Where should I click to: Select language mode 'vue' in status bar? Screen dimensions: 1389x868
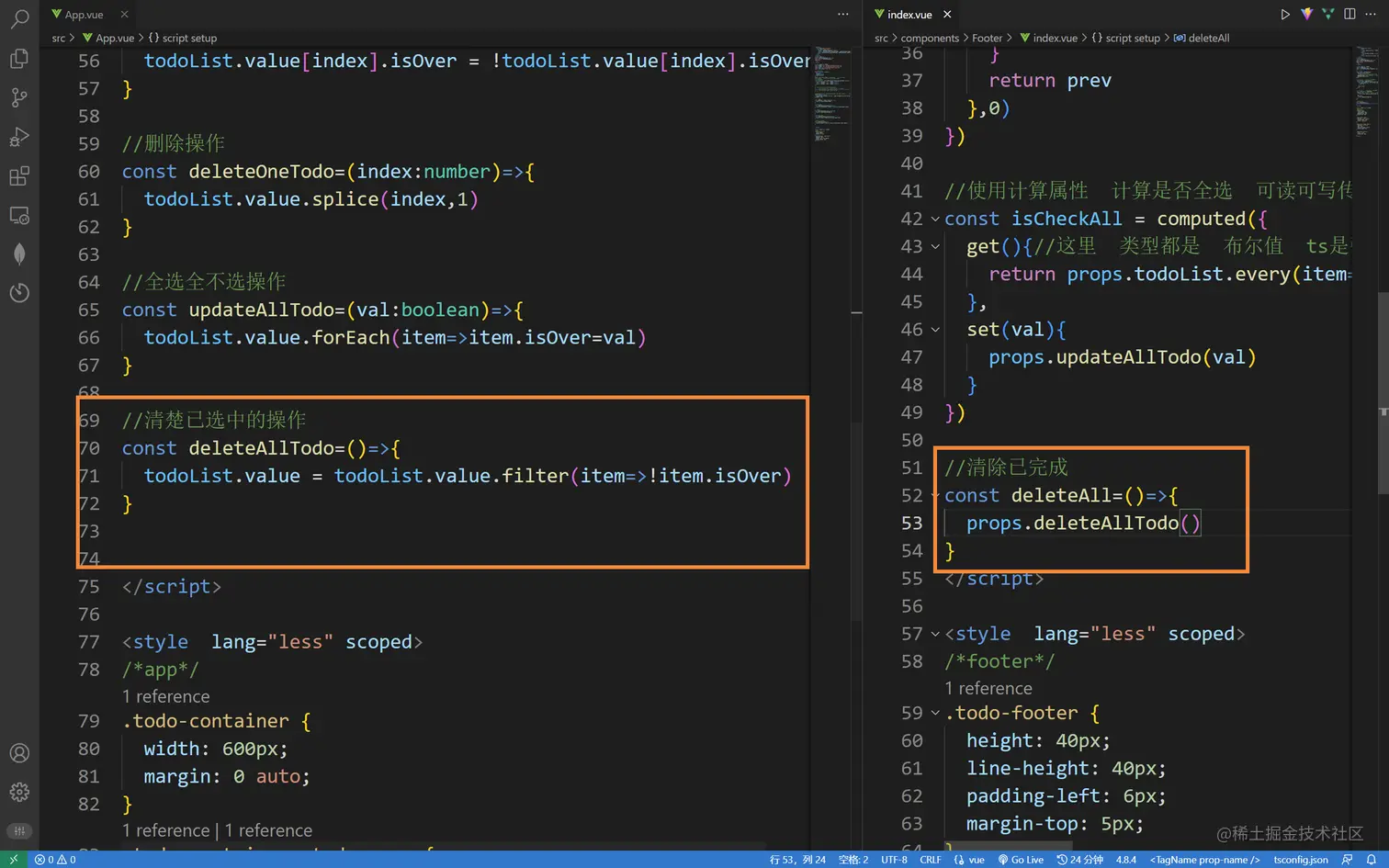click(x=969, y=860)
